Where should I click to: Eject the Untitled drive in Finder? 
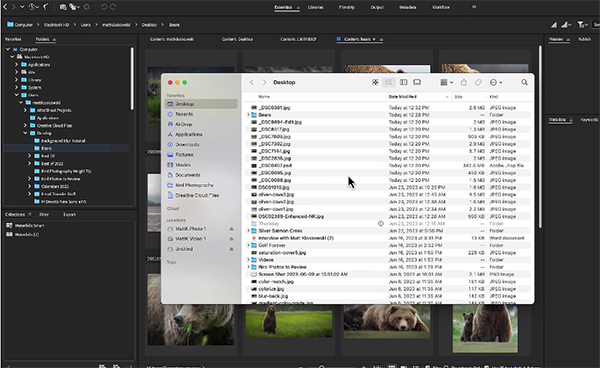coord(232,249)
